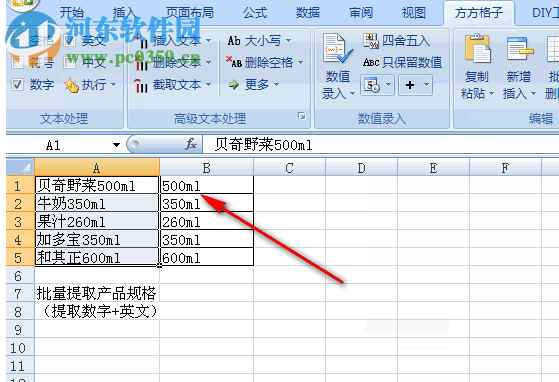This screenshot has width=559, height=382.
Task: Toggle the 符号 checkbox
Action: click(17, 63)
